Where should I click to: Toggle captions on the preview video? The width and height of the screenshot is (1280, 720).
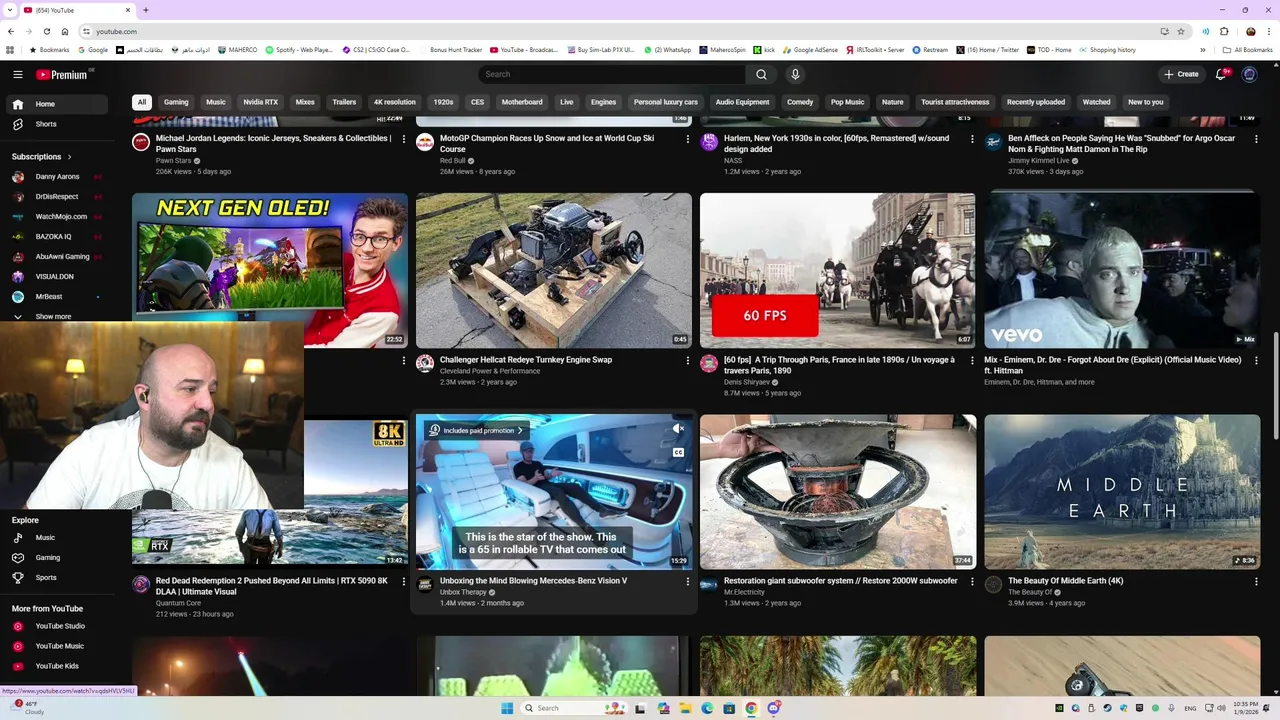[678, 452]
